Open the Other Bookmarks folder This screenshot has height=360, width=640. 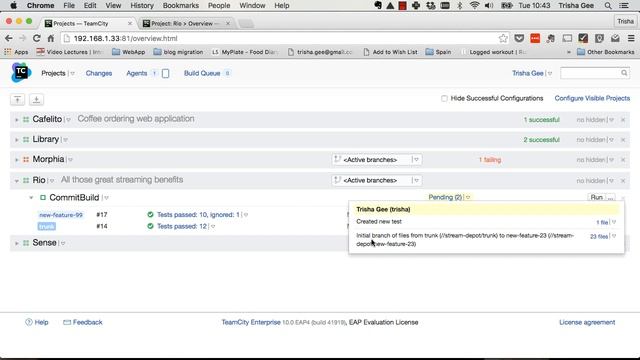point(606,52)
